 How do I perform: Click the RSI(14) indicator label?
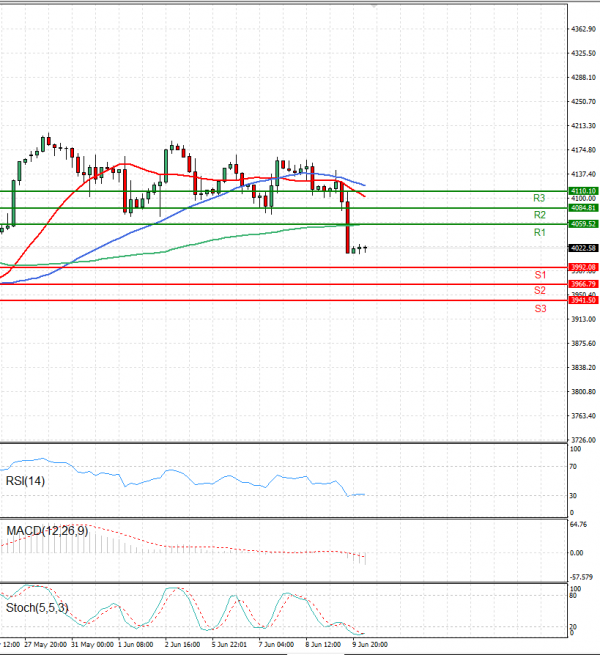point(25,481)
